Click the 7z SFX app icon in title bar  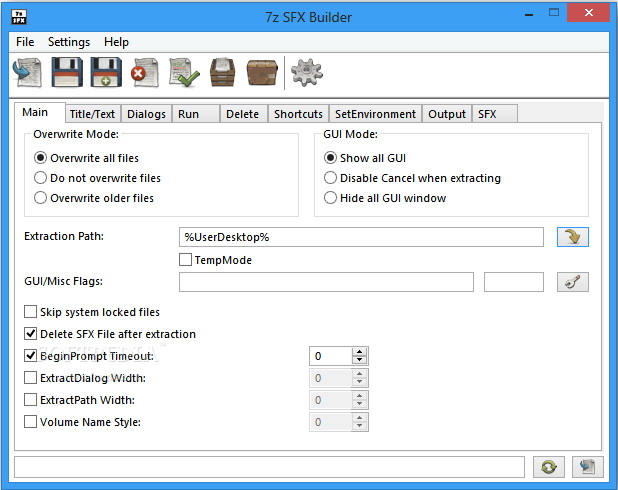(x=19, y=17)
